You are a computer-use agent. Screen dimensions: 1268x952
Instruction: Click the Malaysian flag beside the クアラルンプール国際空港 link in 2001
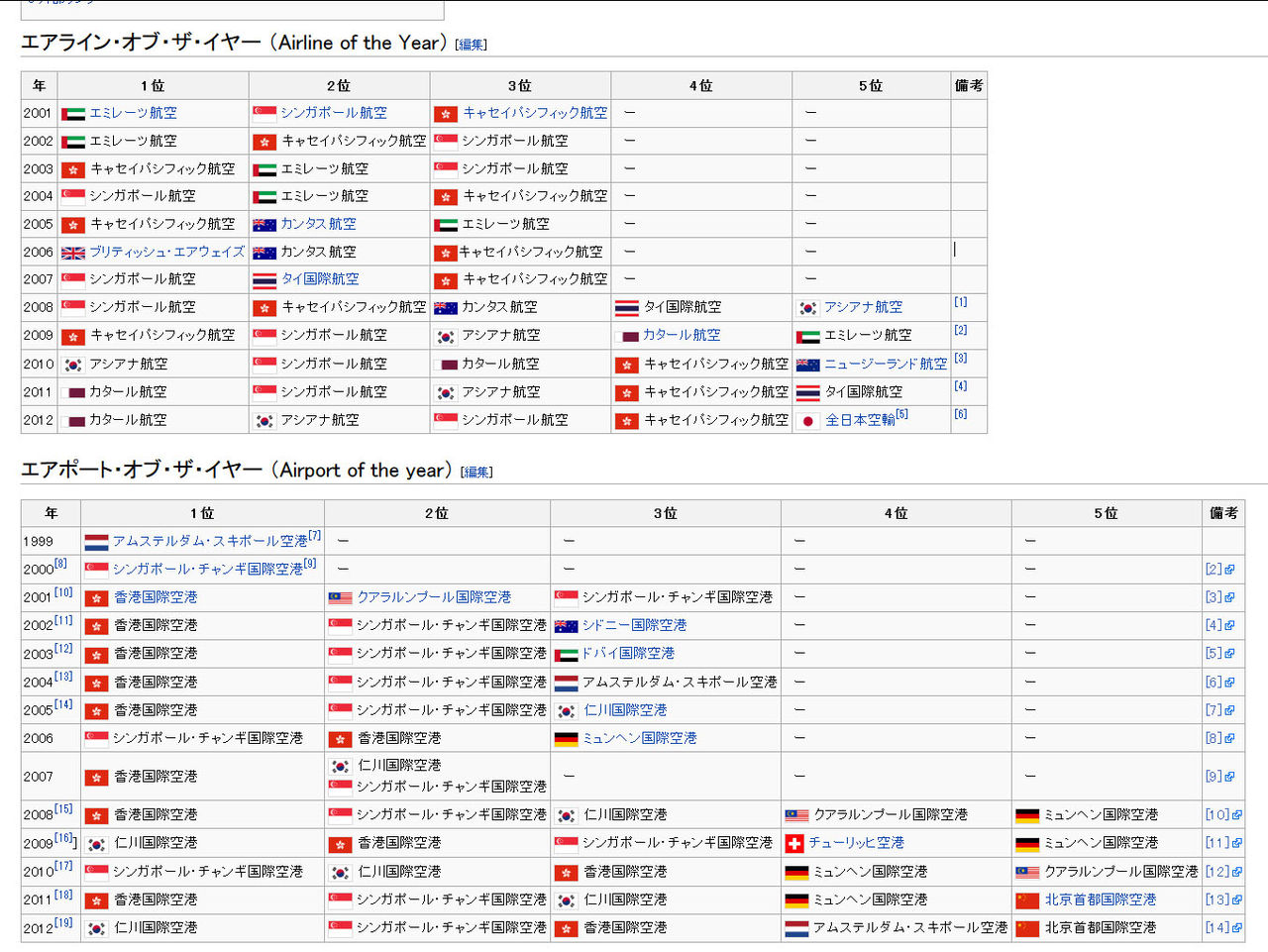[x=340, y=597]
